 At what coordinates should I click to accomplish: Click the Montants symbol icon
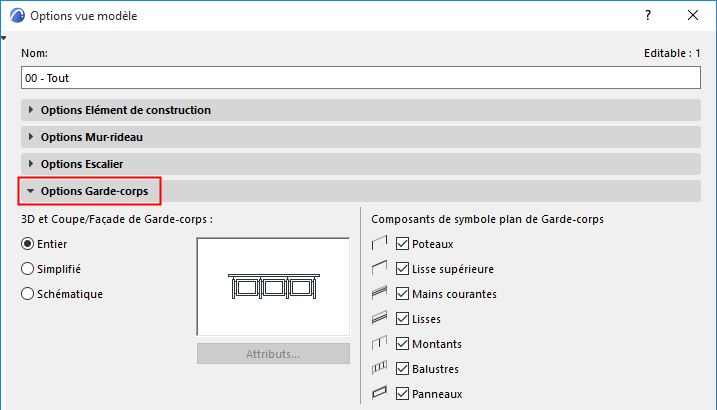(379, 343)
